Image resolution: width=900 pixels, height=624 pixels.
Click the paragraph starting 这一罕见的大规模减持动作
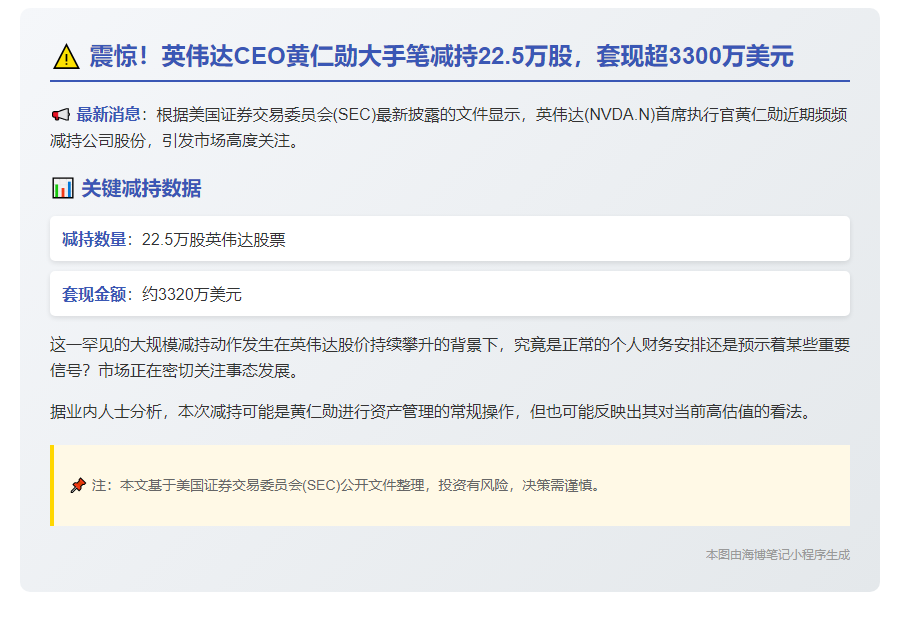click(450, 358)
